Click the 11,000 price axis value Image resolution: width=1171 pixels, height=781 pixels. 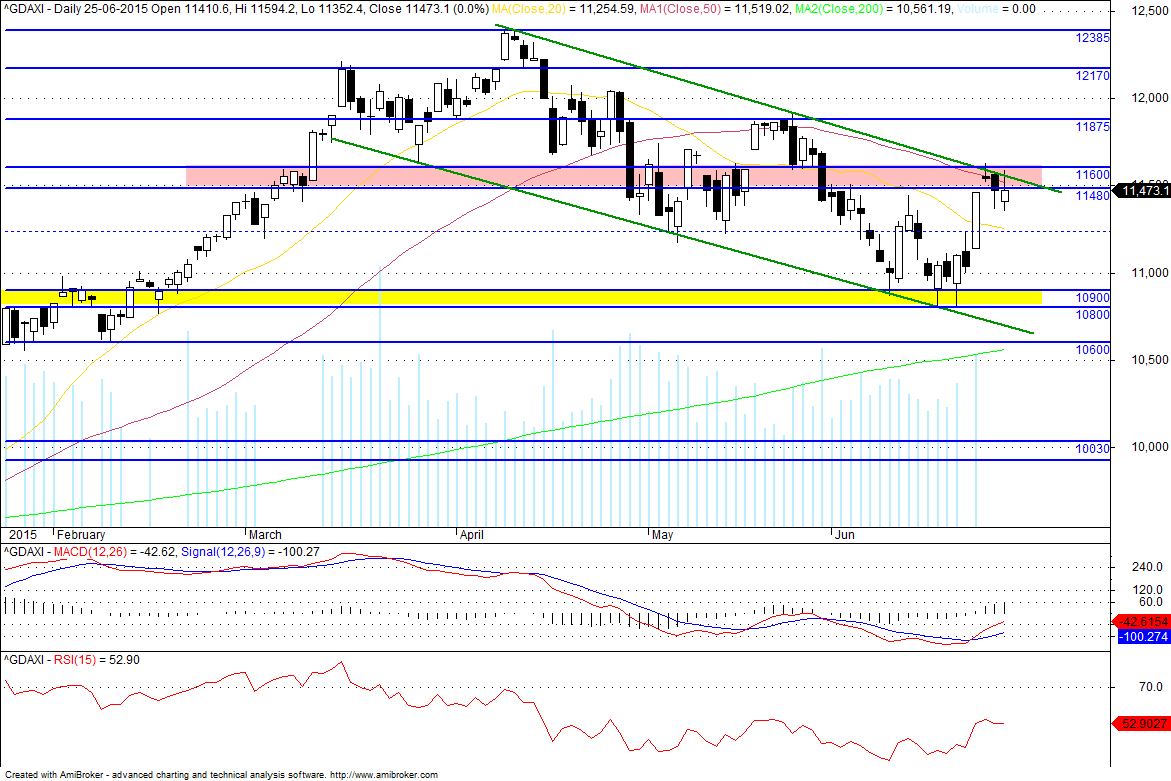[1150, 273]
